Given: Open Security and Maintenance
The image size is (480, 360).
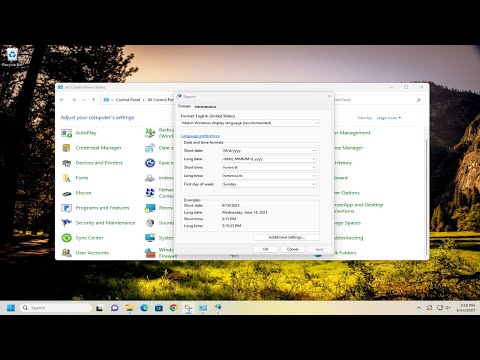Looking at the screenshot, I should (105, 223).
